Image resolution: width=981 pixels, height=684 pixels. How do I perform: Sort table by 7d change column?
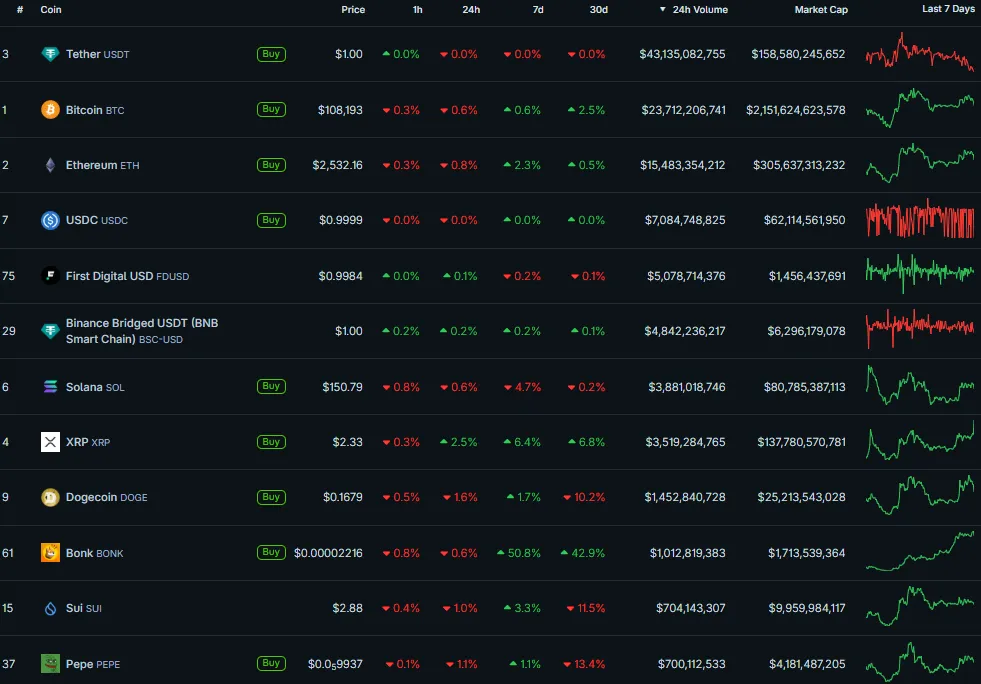pyautogui.click(x=537, y=9)
